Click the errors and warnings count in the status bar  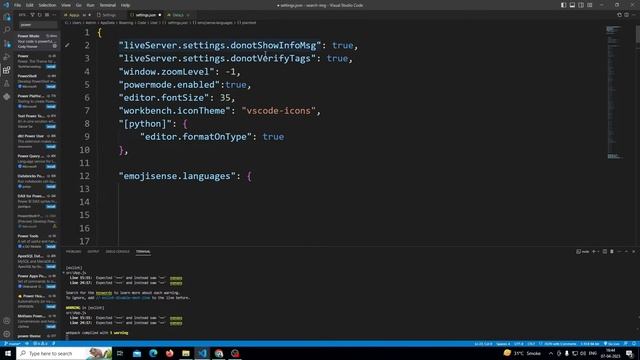tap(41, 344)
